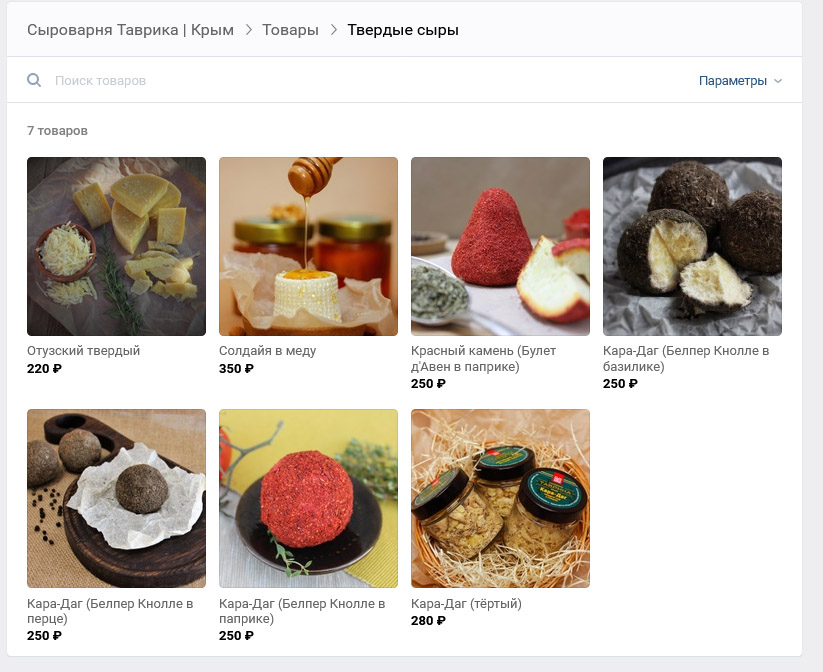Image resolution: width=823 pixels, height=672 pixels.
Task: Go to Сыроварня Таврика | Крым breadcrumb
Action: pos(131,30)
